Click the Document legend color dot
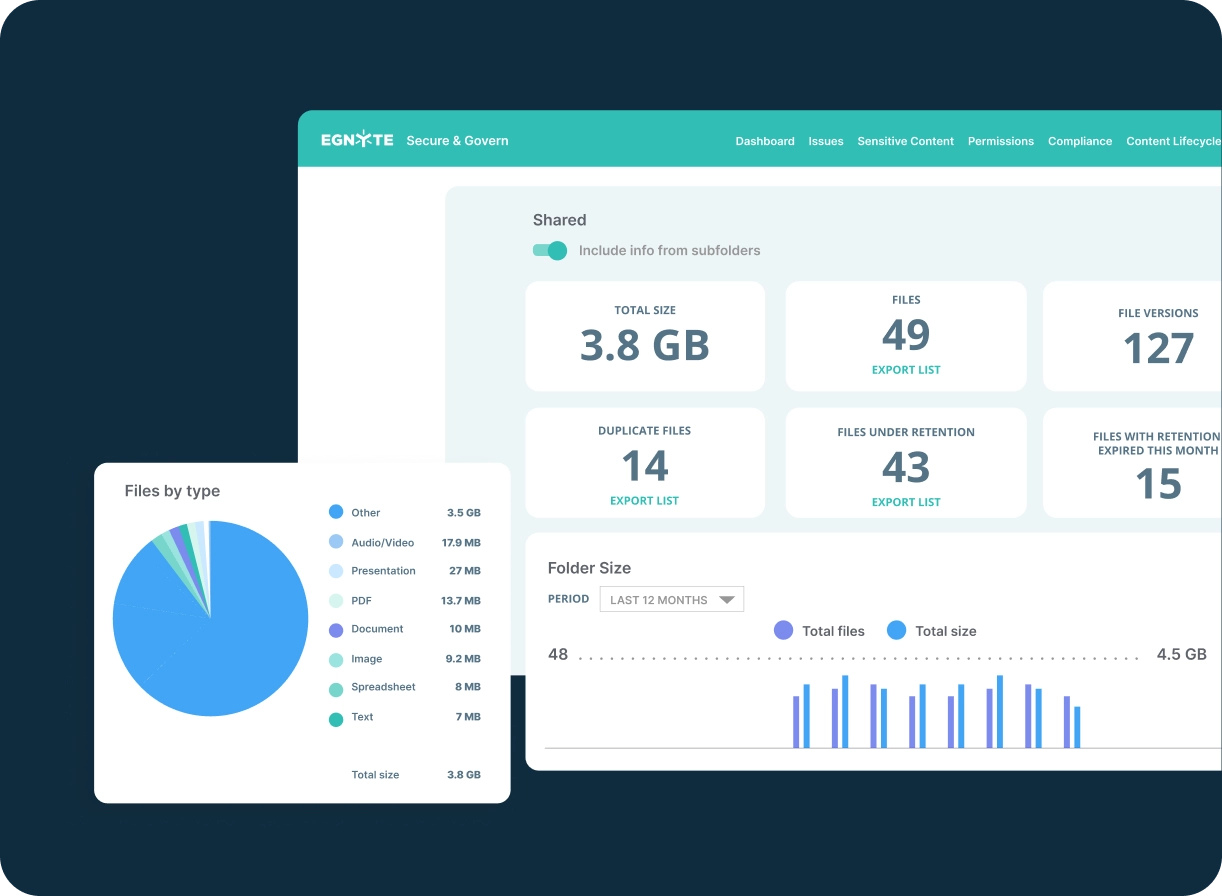Image resolution: width=1222 pixels, height=896 pixels. pos(336,630)
